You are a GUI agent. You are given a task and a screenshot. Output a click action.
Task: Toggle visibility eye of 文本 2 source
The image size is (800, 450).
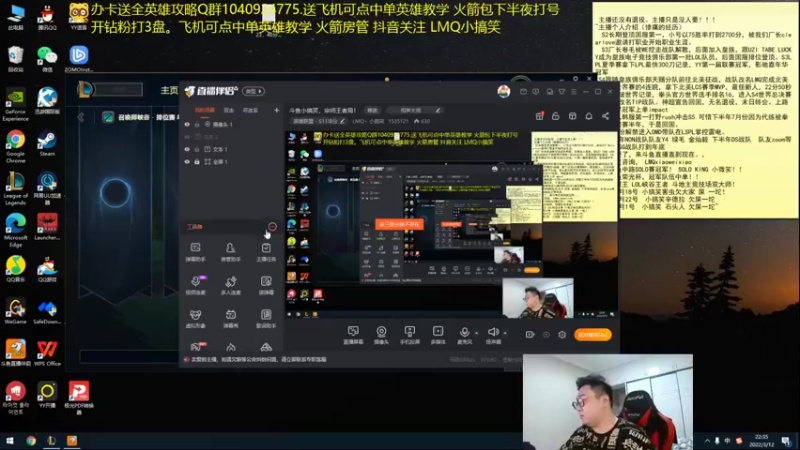(x=187, y=137)
